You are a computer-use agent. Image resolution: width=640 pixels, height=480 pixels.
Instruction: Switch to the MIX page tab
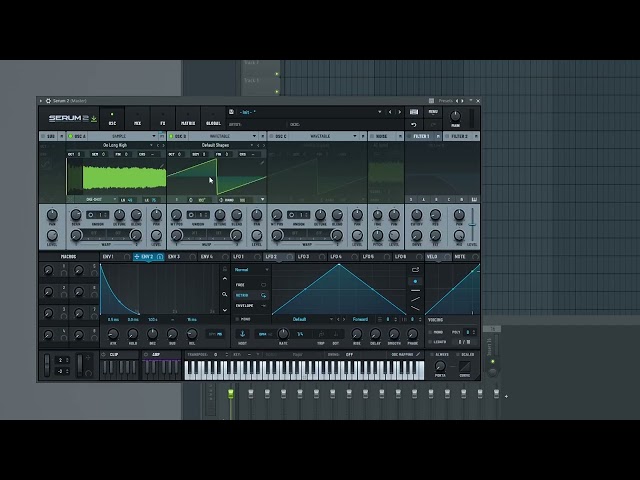click(x=138, y=118)
